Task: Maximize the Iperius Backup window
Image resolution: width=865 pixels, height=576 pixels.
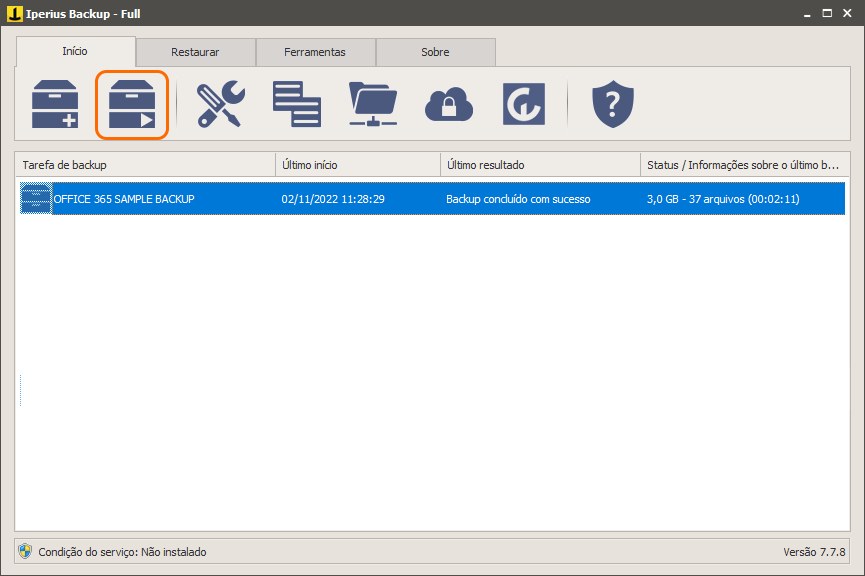Action: (827, 13)
